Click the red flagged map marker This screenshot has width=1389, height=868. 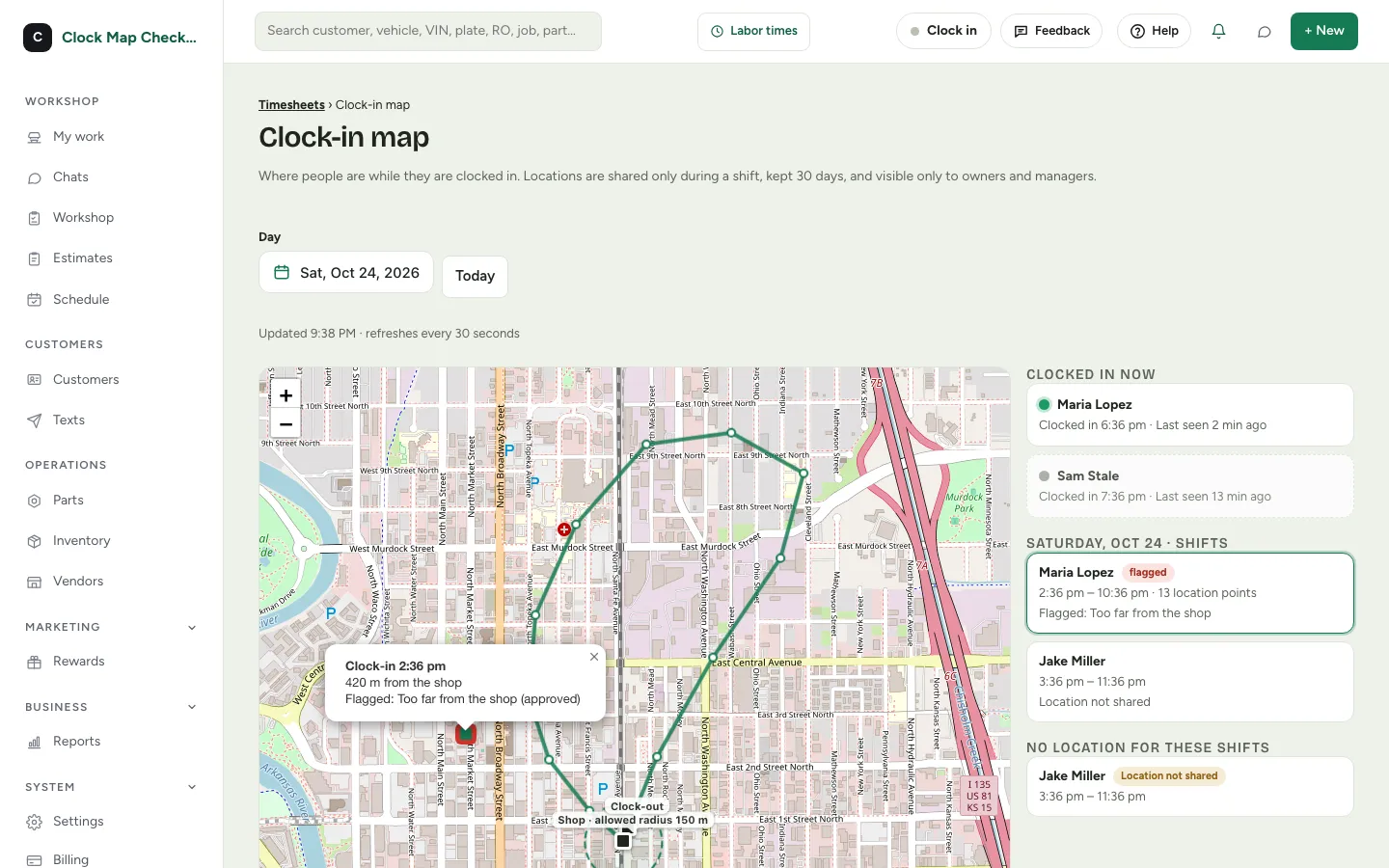coord(466,733)
